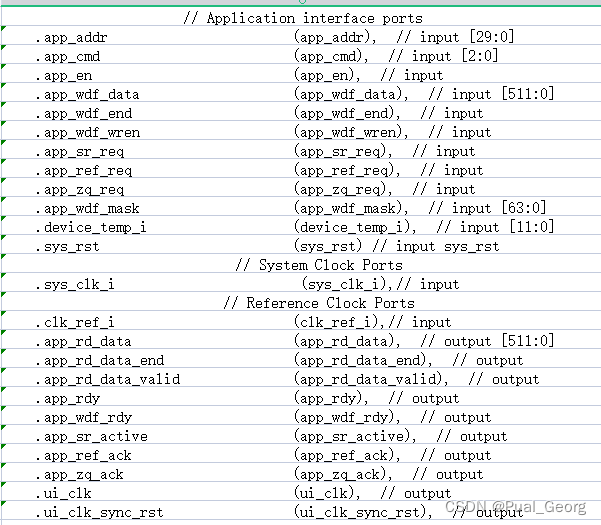Click the '.app_sr_req' port name
The image size is (601, 525).
[x=80, y=152]
